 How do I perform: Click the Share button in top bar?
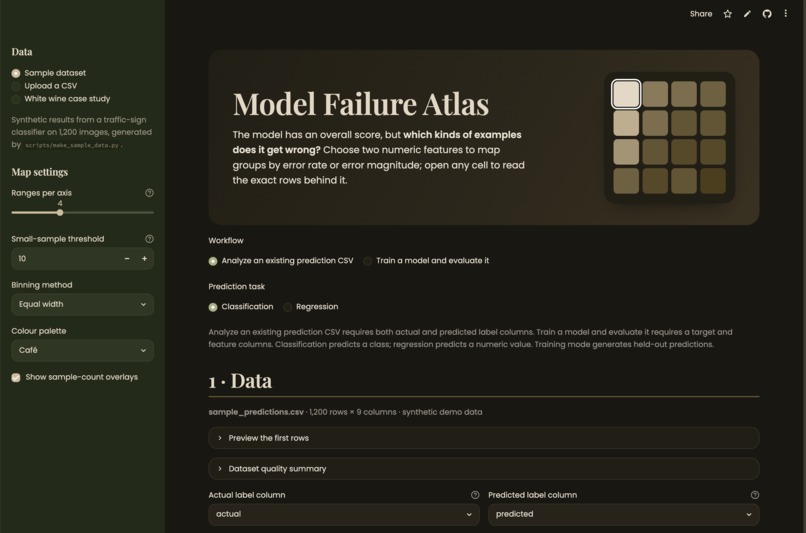[x=701, y=14]
